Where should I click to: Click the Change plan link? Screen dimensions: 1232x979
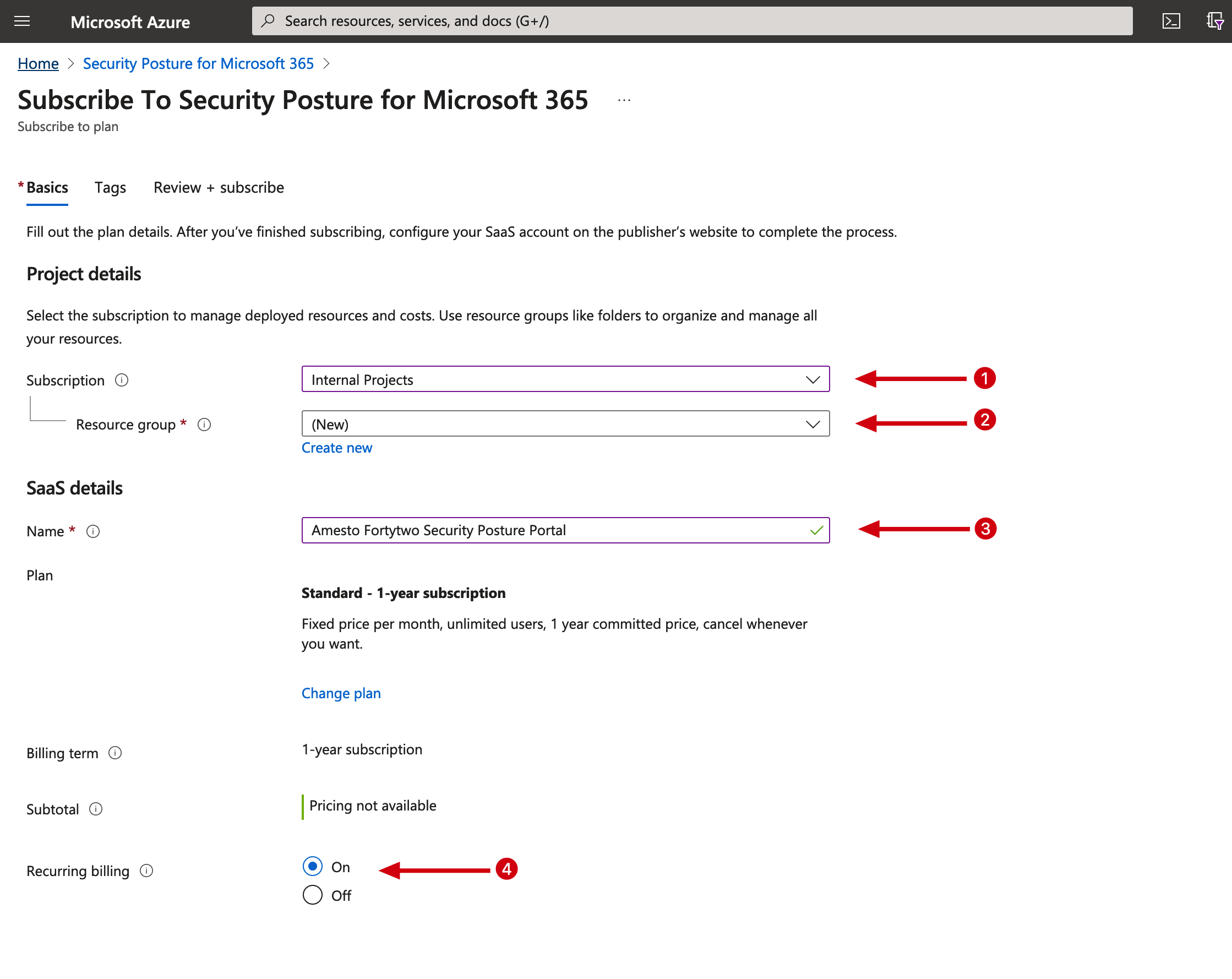coord(341,693)
